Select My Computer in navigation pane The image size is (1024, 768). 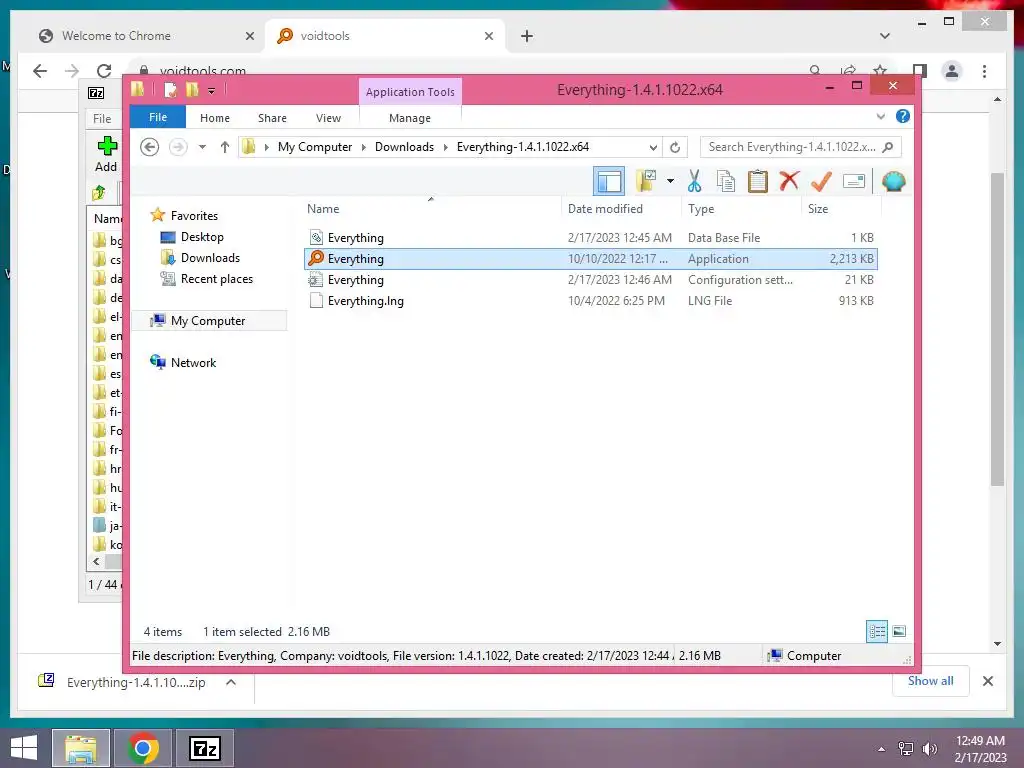click(x=208, y=321)
